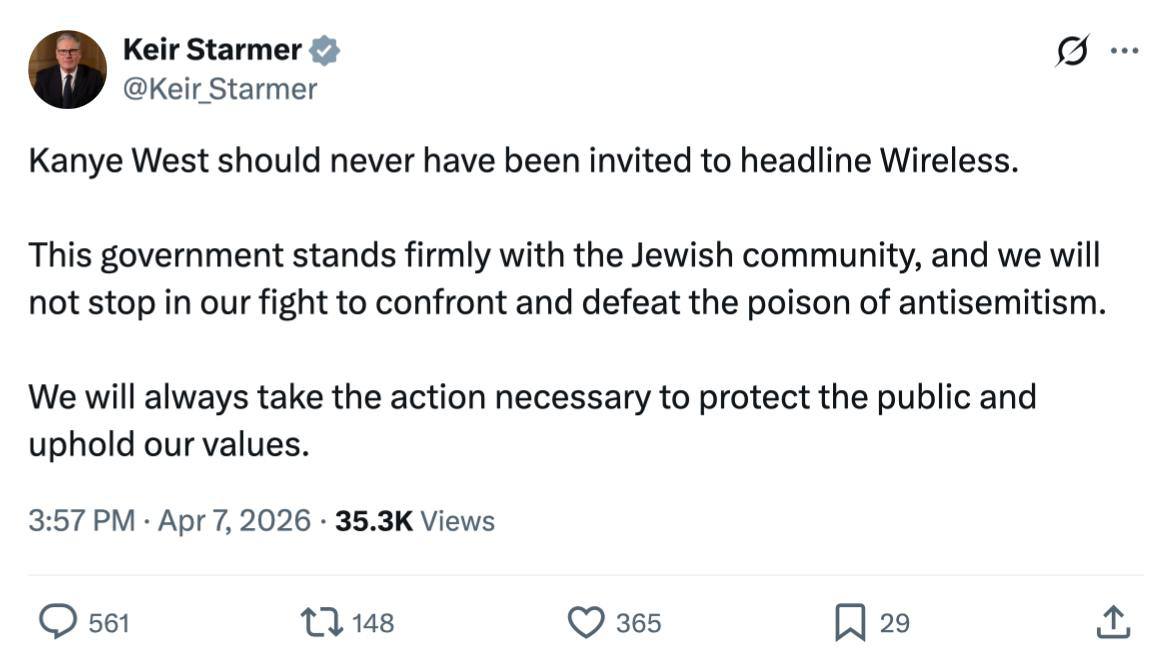Screen dimensions: 1172x662
Task: Open the 35.3K Views analytics
Action: [415, 521]
